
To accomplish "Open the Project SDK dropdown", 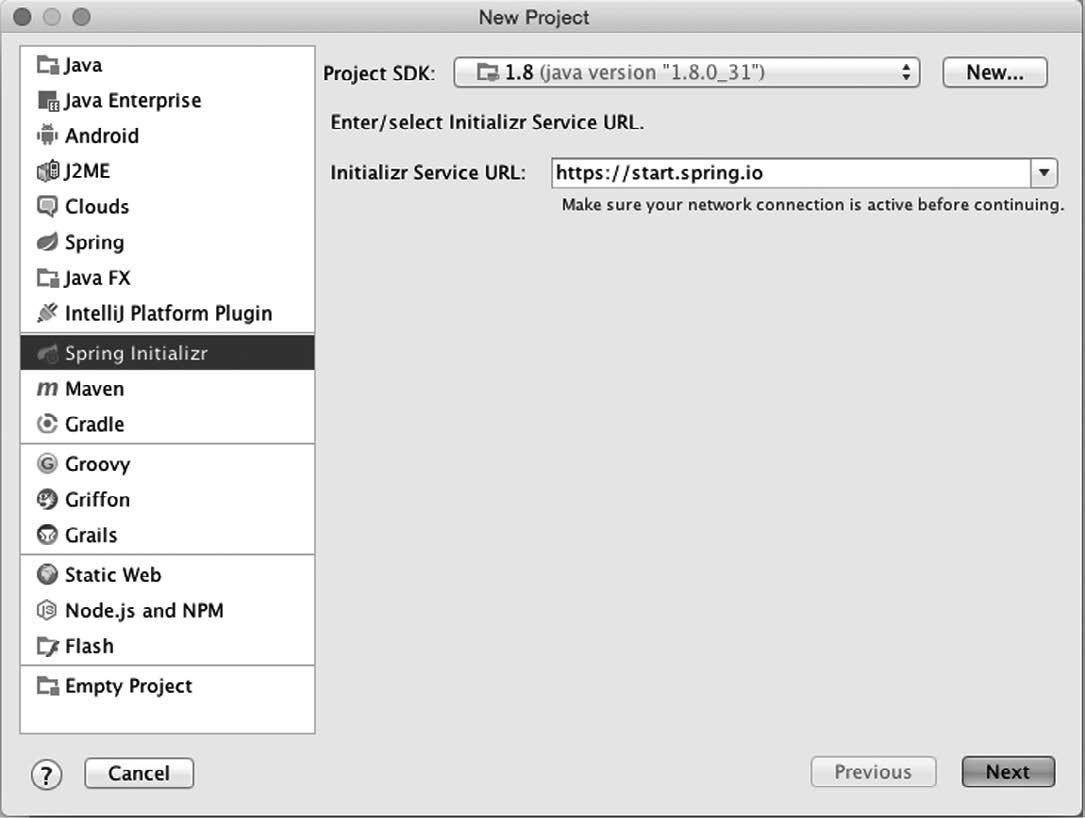I will (x=686, y=73).
